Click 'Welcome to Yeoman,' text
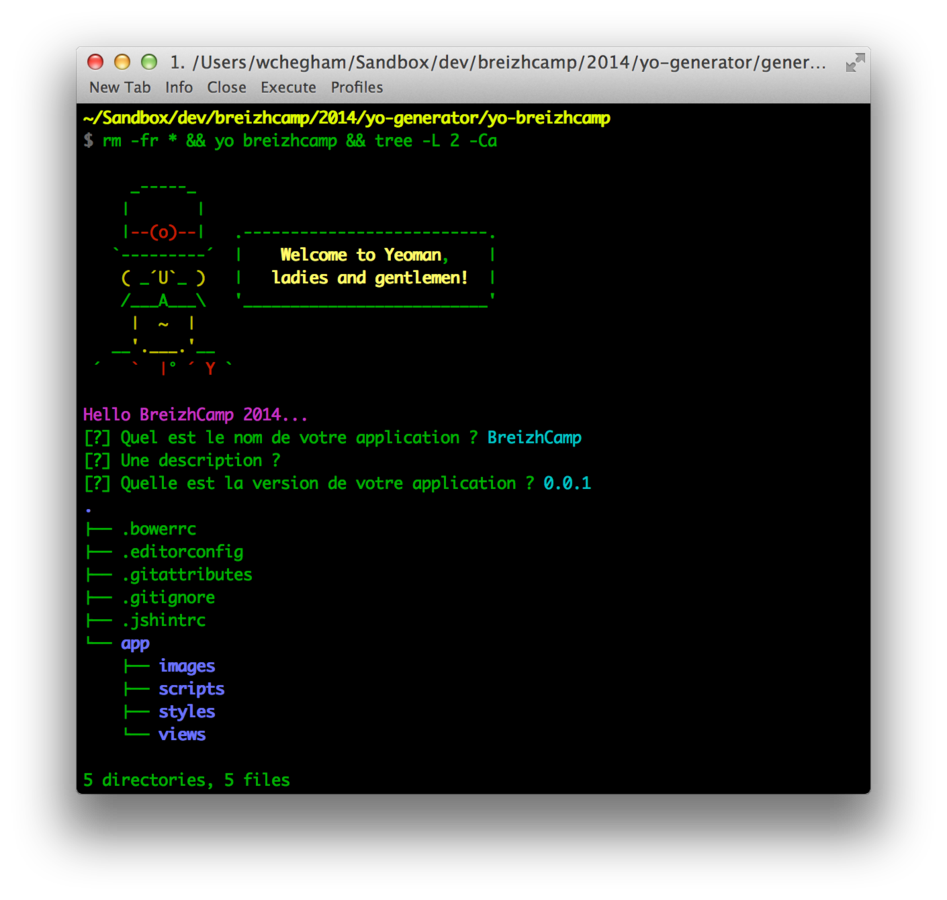This screenshot has width=947, height=900. click(x=364, y=255)
